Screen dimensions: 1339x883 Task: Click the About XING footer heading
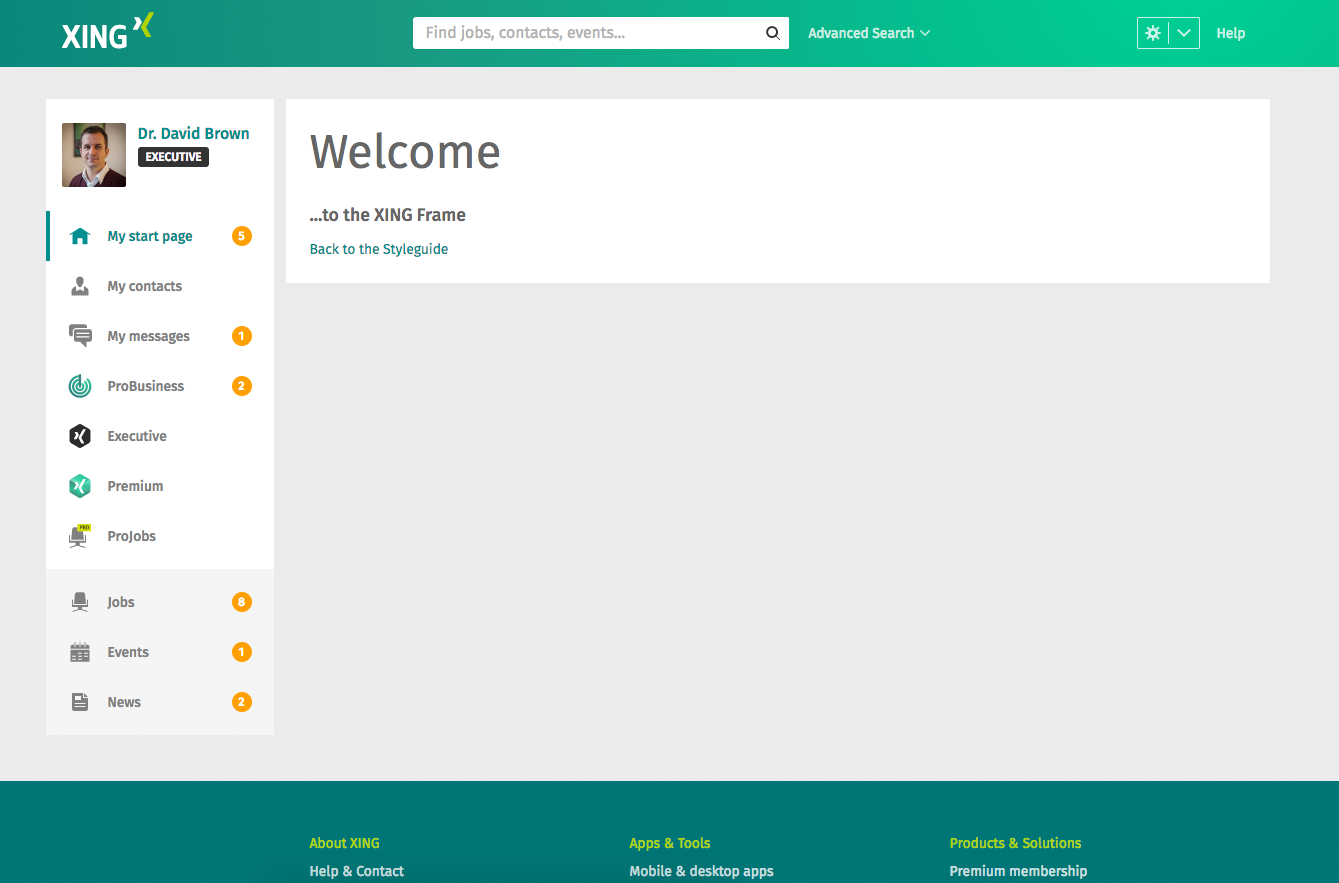click(345, 843)
